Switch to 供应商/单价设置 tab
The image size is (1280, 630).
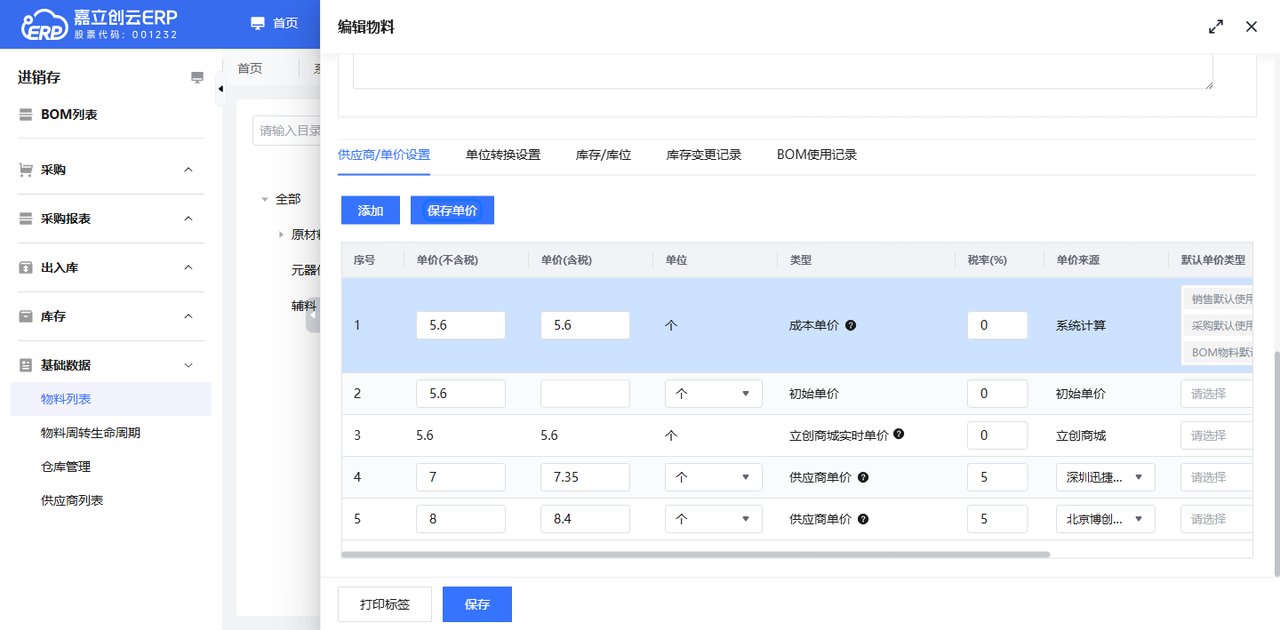384,155
